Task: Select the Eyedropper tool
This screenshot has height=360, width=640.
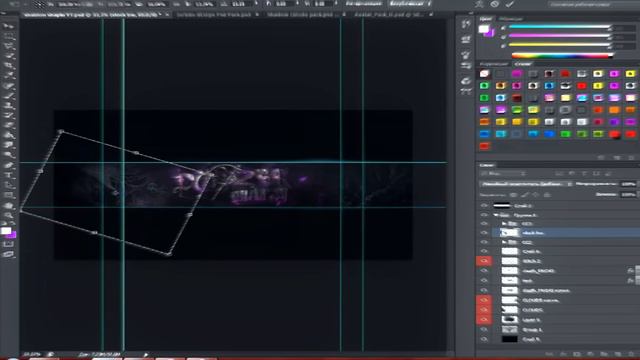Action: pos(9,75)
